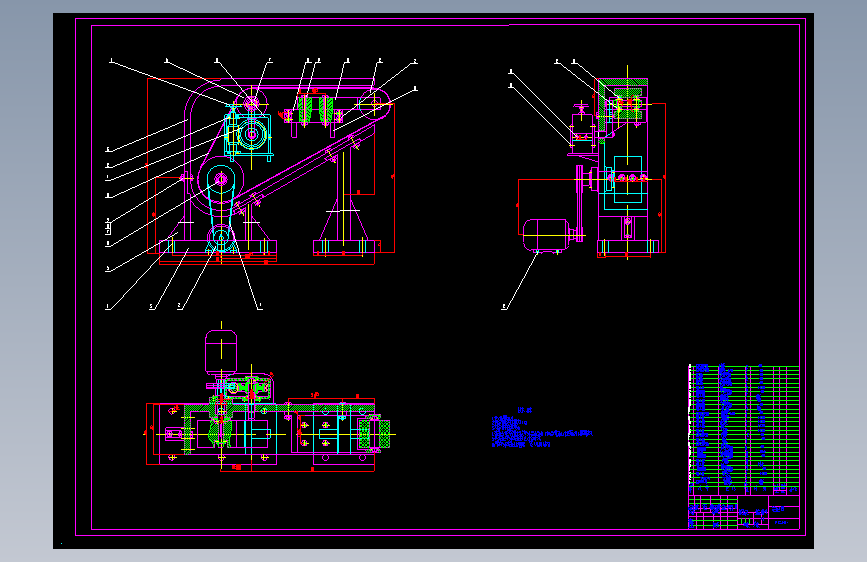867x562 pixels.
Task: Select the title block at the drawing's bottom corner
Action: click(744, 512)
